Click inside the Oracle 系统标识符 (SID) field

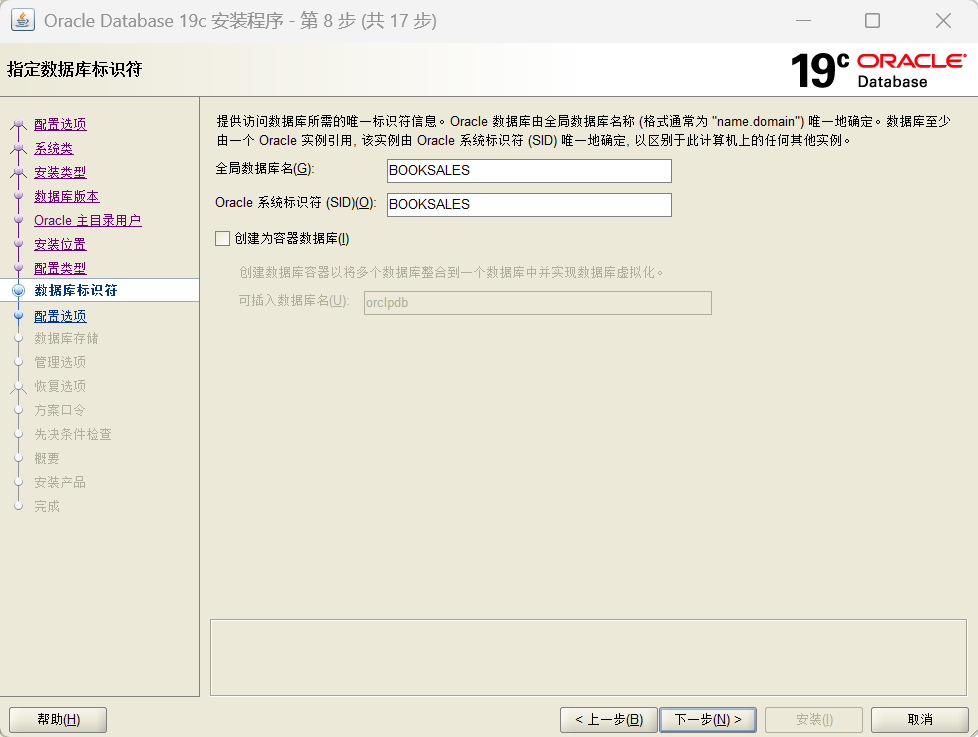[529, 205]
